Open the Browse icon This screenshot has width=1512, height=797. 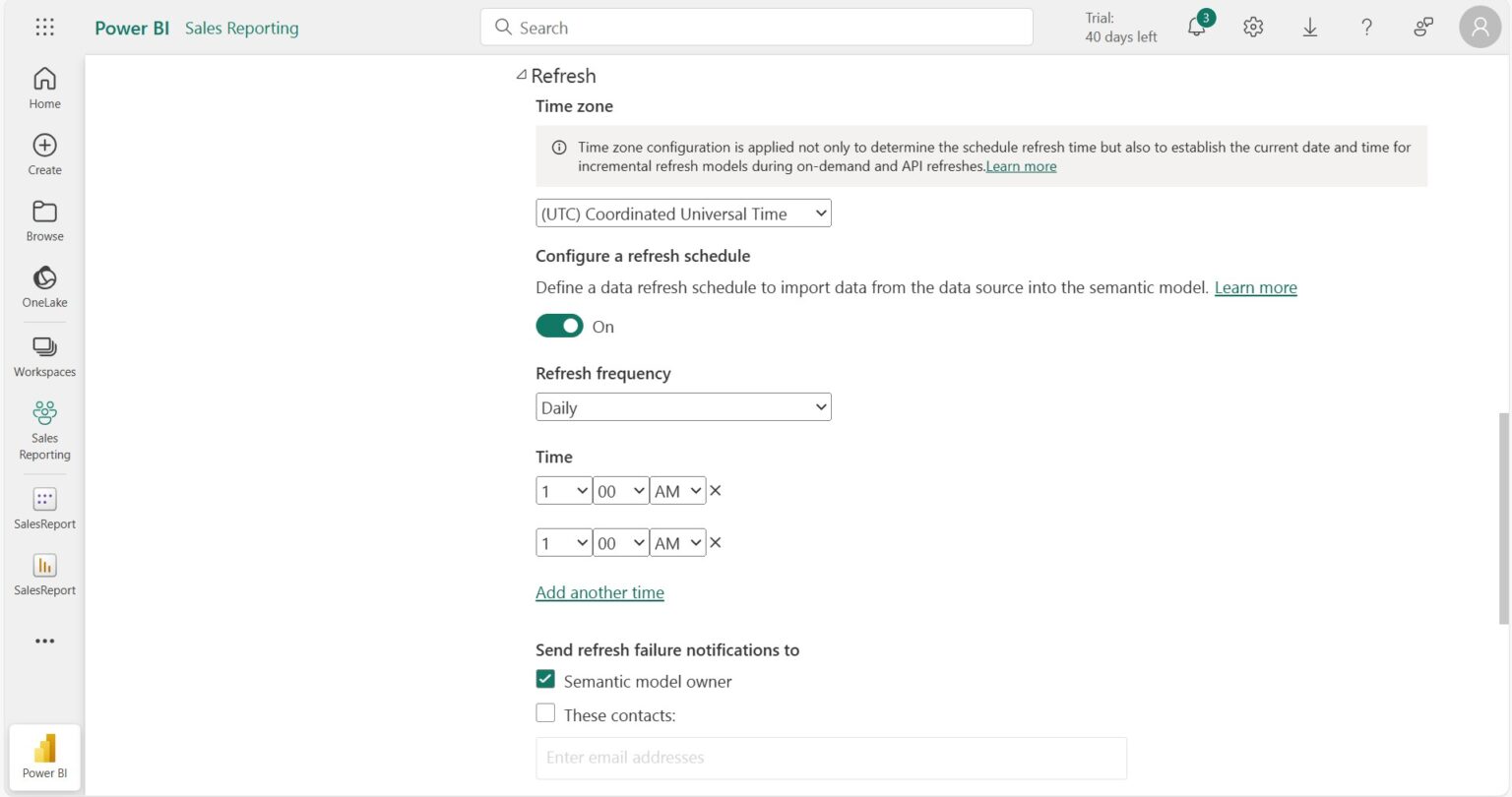coord(43,219)
